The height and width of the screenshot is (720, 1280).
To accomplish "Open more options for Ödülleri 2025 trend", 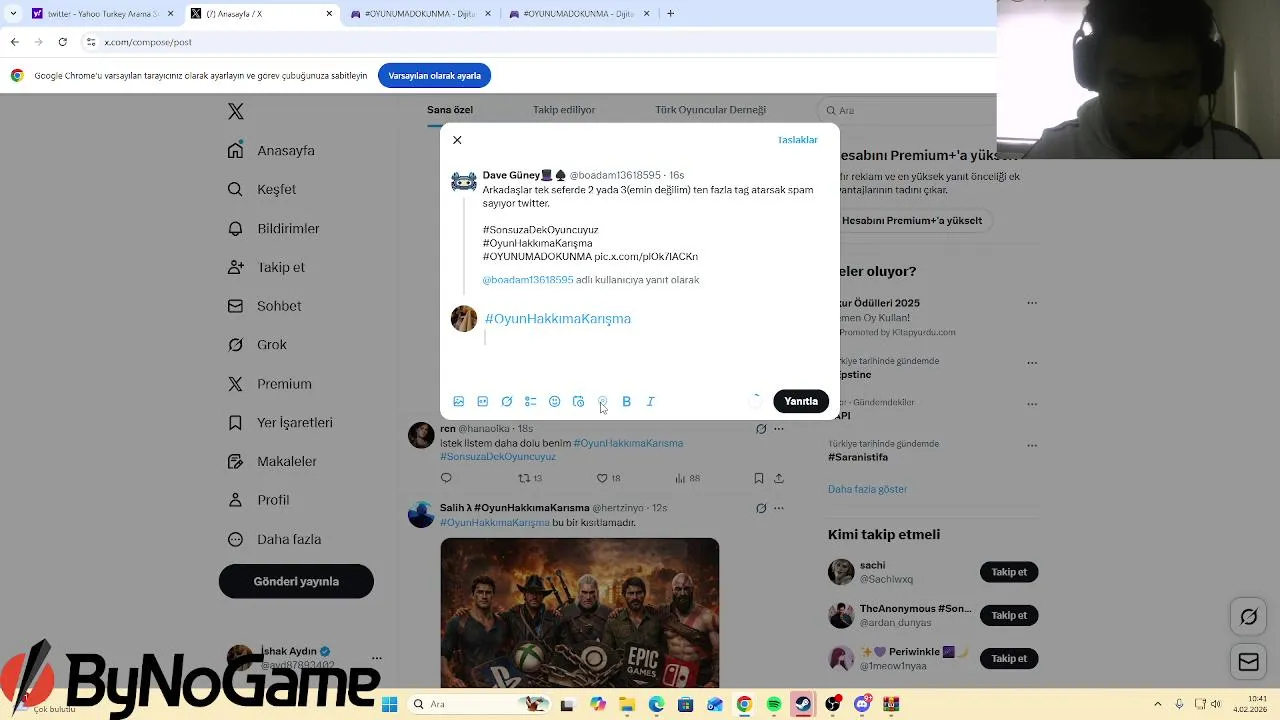I will pos(1032,303).
